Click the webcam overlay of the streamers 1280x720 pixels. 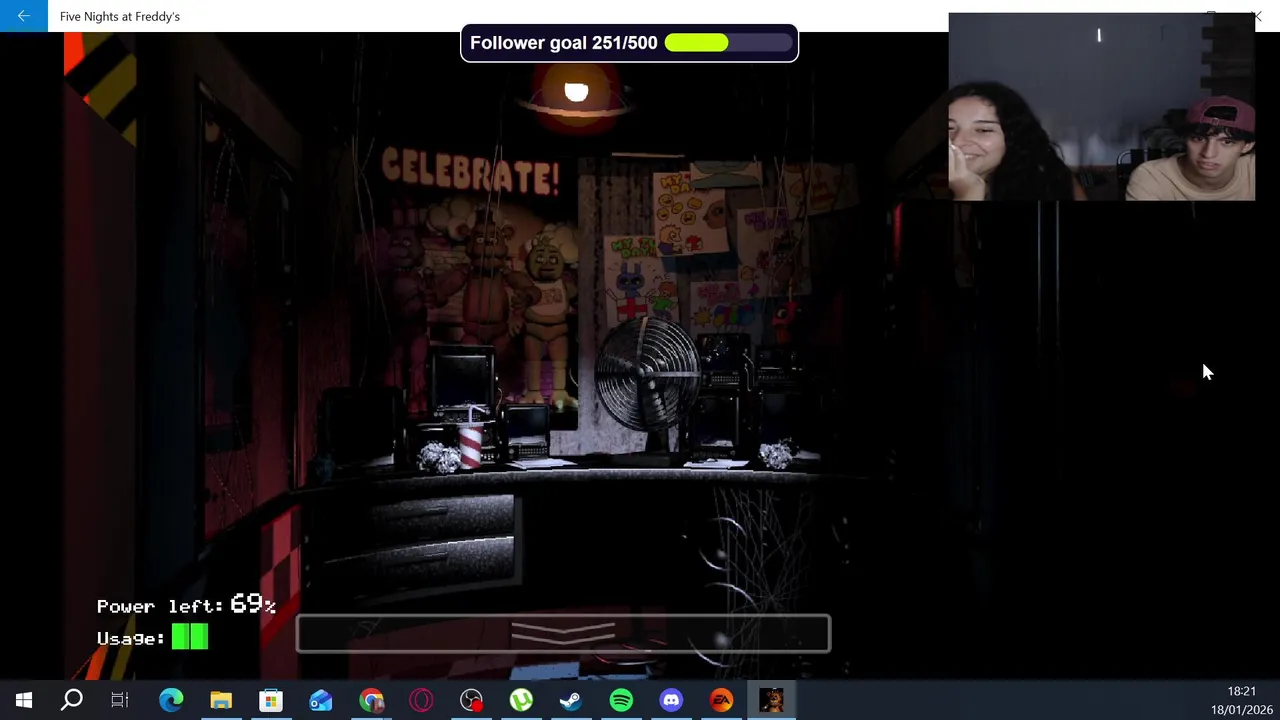click(x=1102, y=107)
